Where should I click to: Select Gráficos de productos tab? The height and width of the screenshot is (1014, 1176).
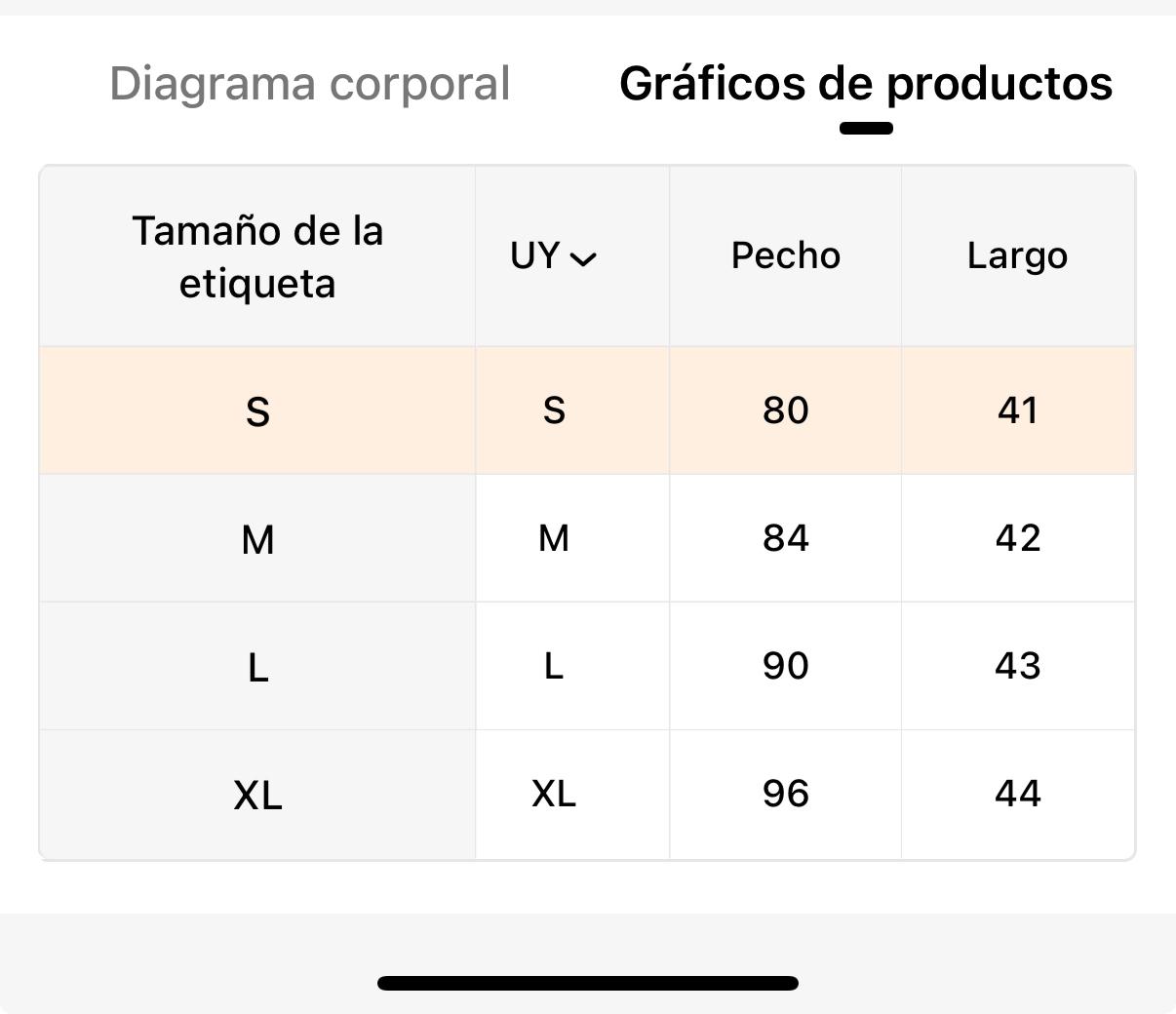866,84
